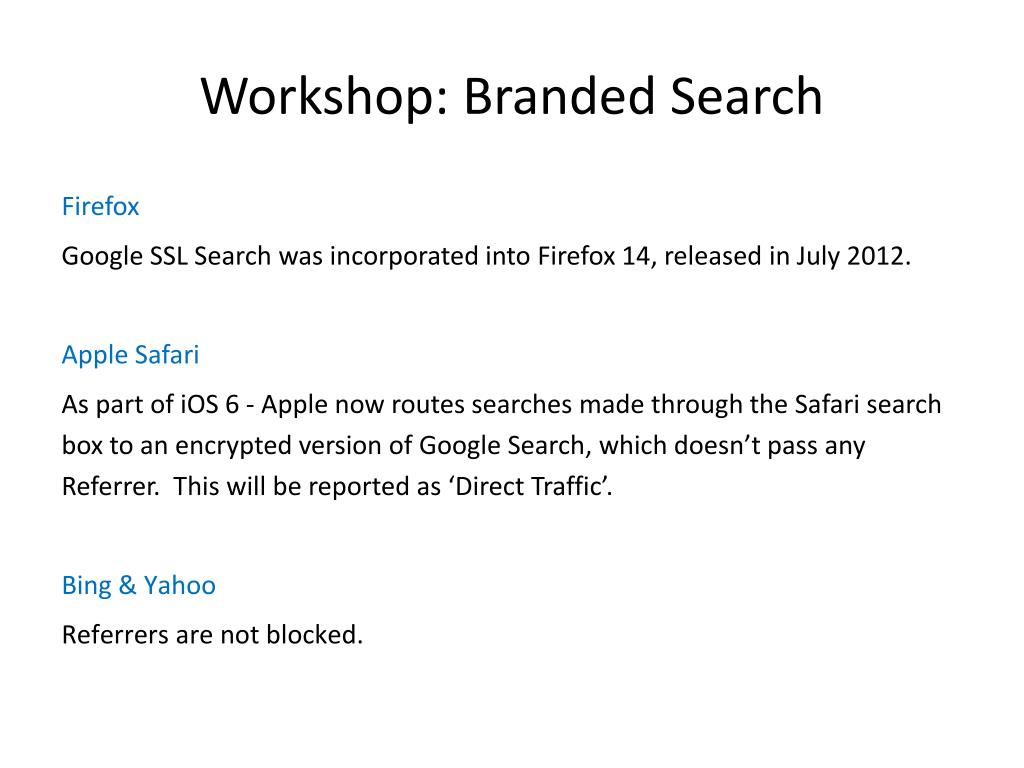The width and height of the screenshot is (1024, 768).
Task: Click the sentence 'Referrers are not blocked.'
Action: tap(212, 635)
